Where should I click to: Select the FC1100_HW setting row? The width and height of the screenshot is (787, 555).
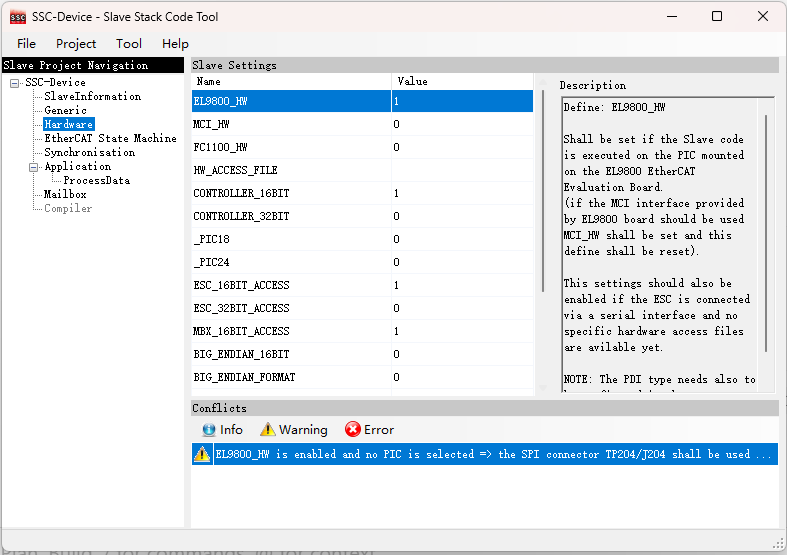point(362,148)
